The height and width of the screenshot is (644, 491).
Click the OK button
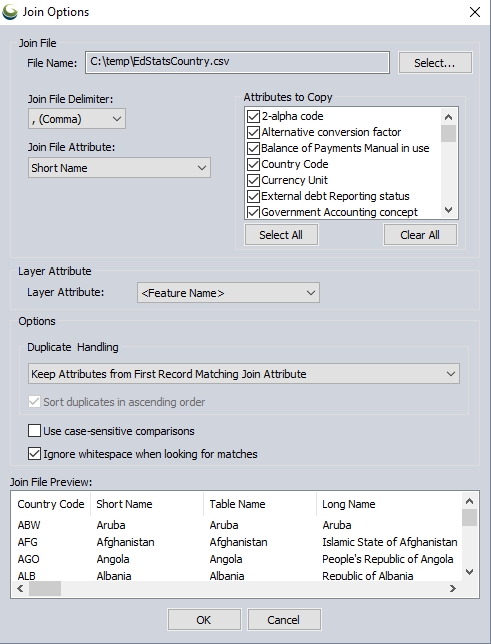pos(204,620)
